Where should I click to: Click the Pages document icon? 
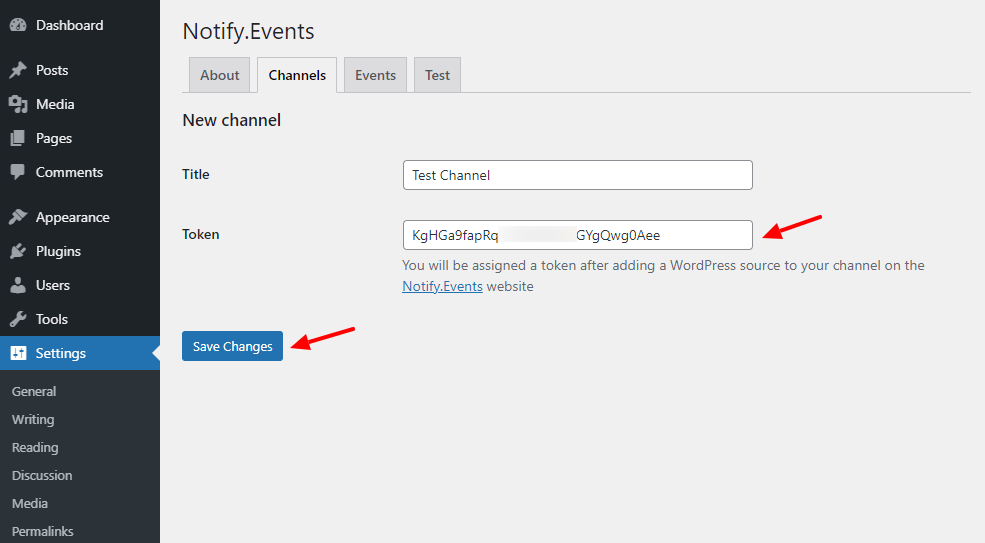[x=18, y=138]
